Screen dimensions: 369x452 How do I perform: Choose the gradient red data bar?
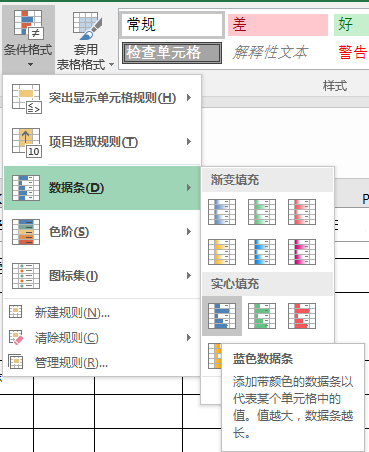coord(302,212)
